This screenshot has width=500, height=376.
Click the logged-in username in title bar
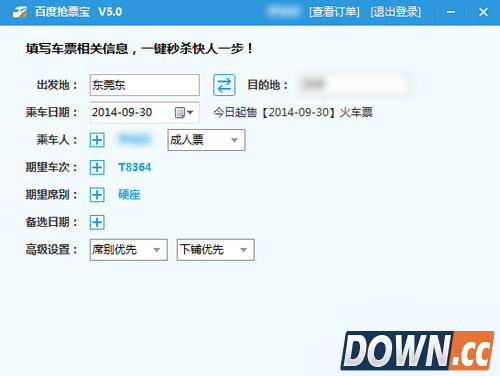283,12
